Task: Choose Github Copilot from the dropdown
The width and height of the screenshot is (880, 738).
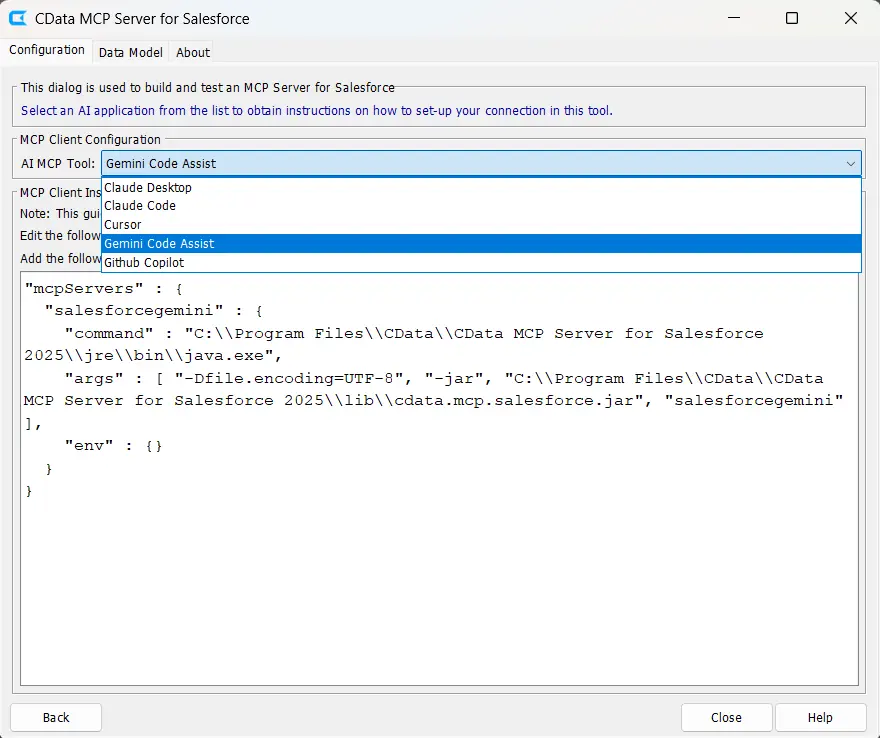Action: (144, 262)
